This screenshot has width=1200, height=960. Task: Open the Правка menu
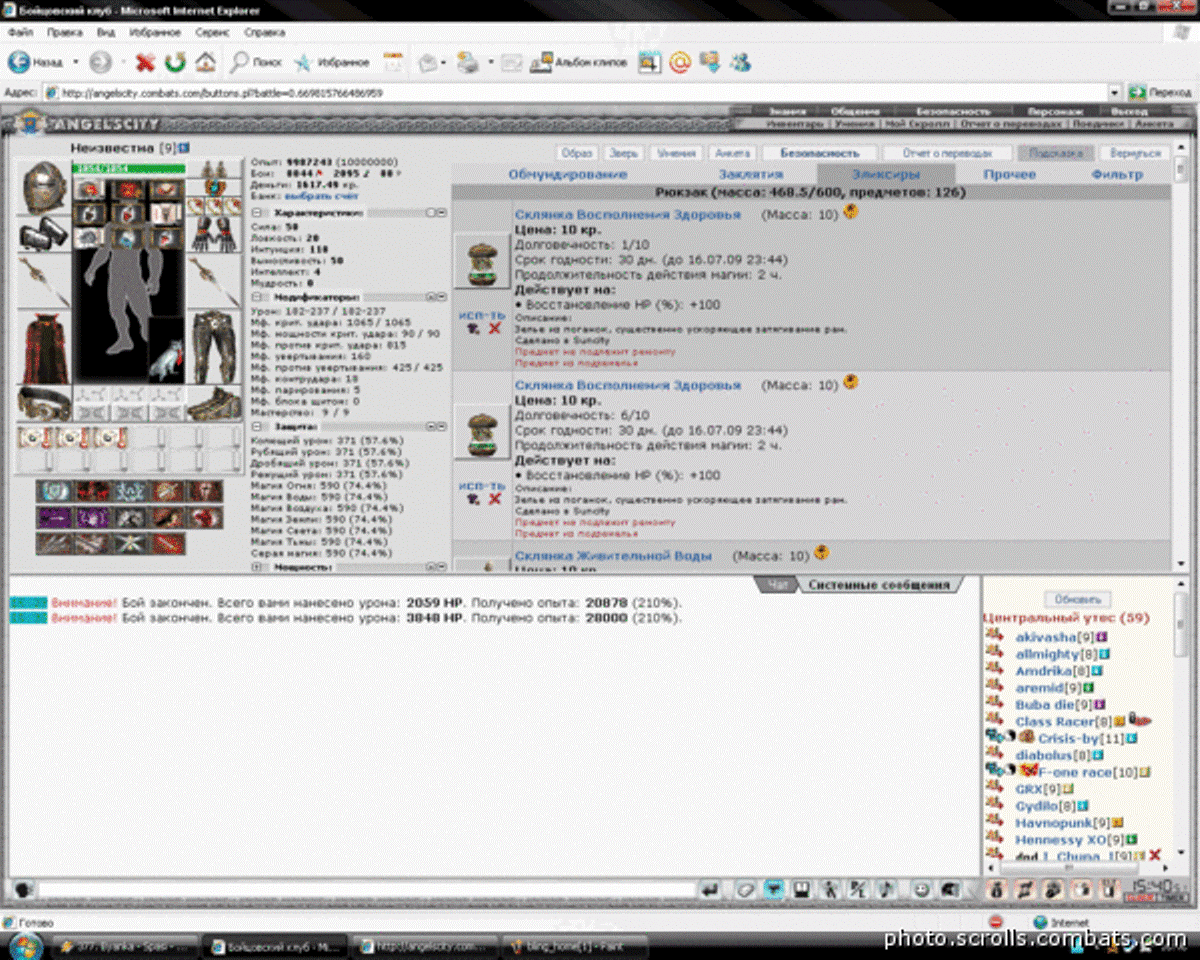point(64,32)
